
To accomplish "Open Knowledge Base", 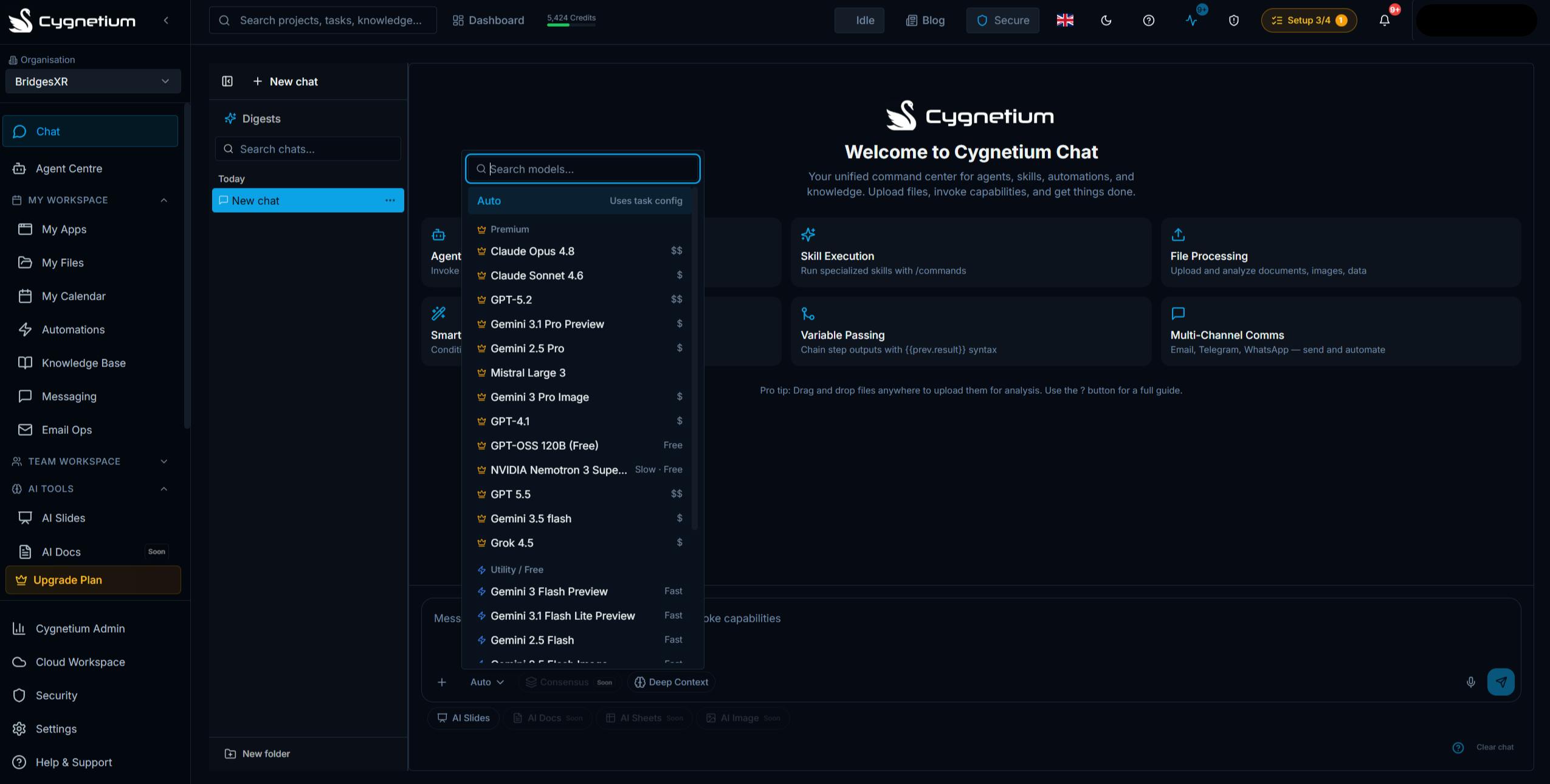I will click(91, 363).
